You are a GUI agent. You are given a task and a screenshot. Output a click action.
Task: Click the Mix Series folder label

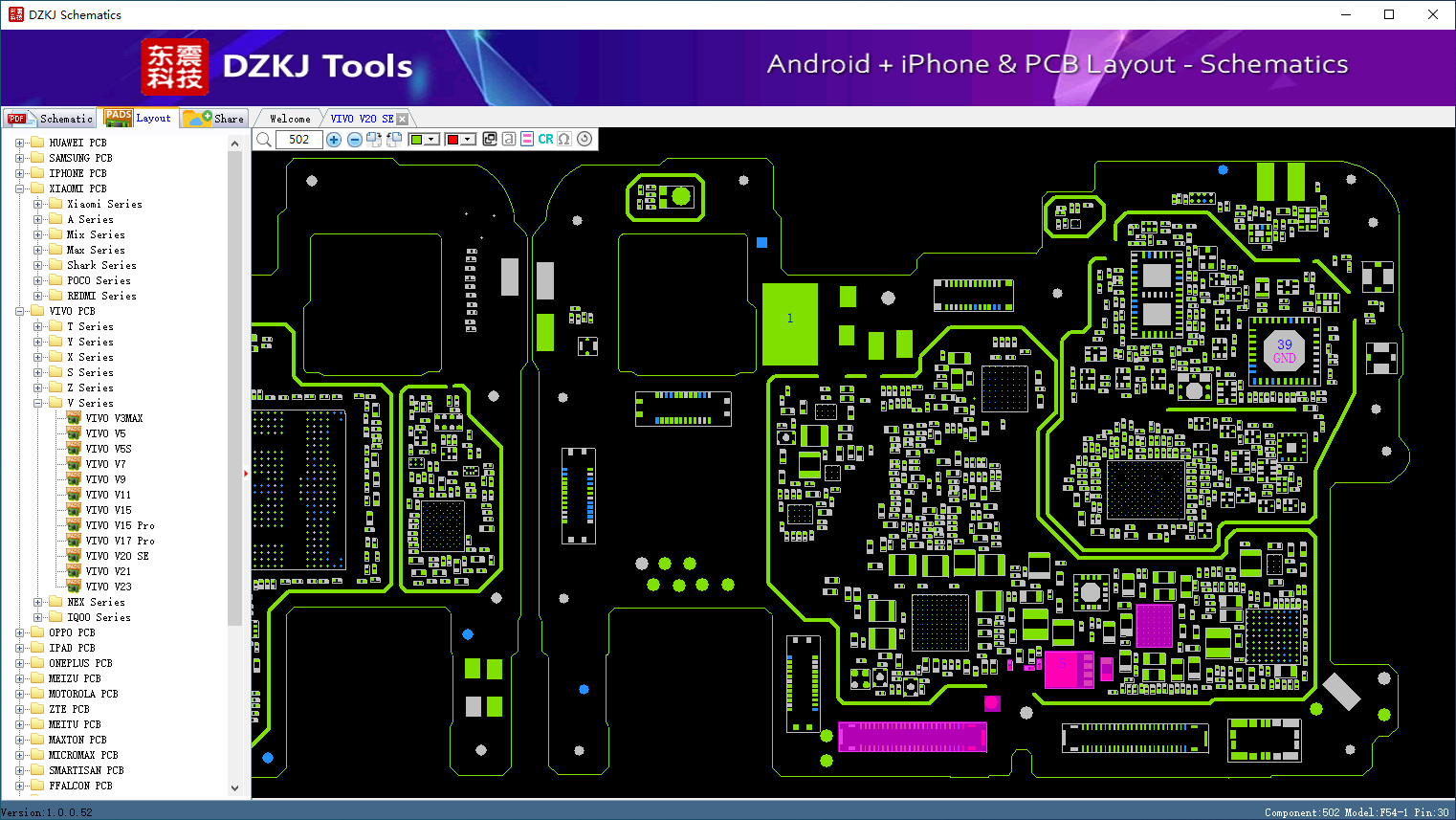(96, 234)
